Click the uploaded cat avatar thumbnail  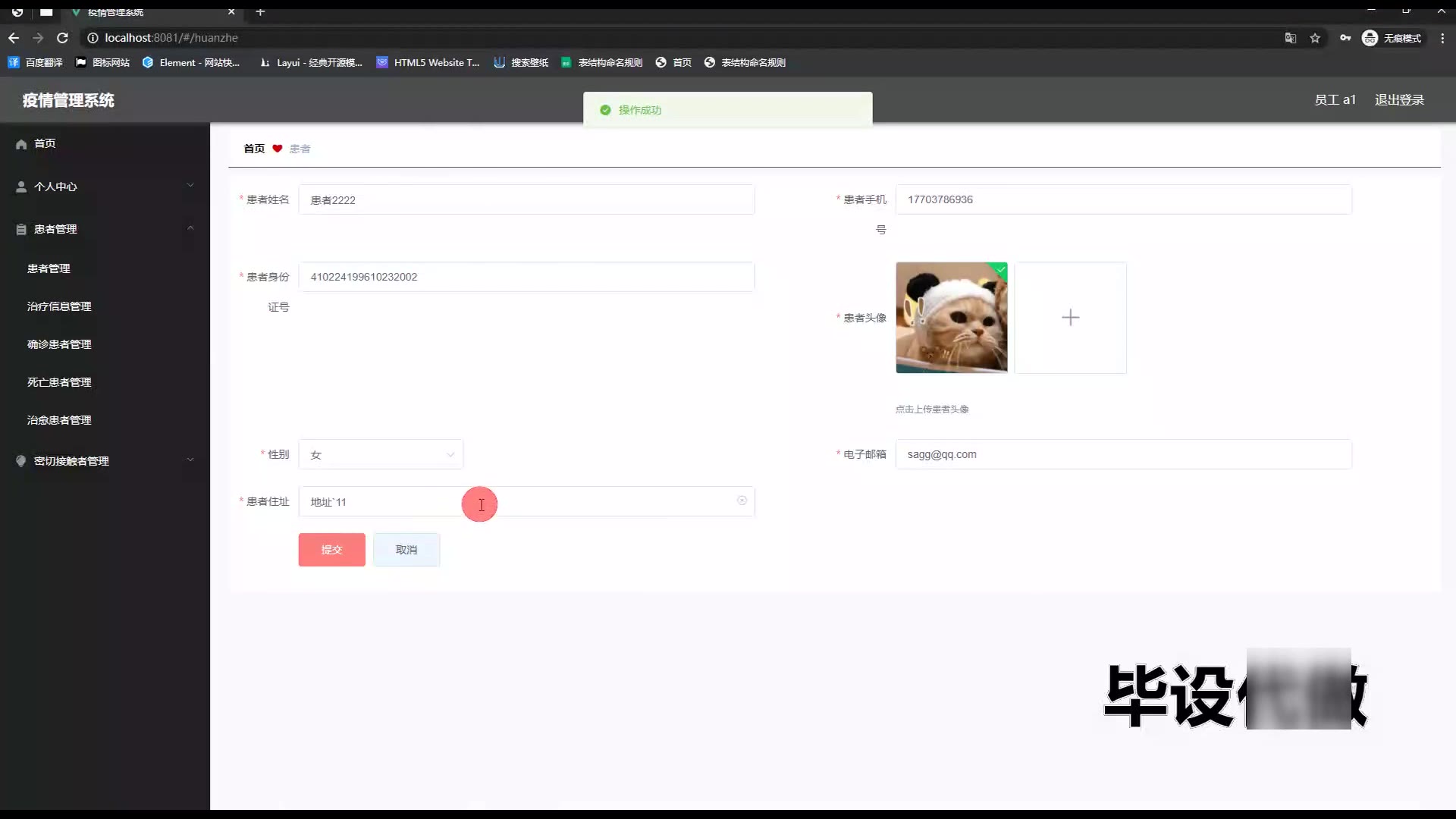[x=951, y=318]
